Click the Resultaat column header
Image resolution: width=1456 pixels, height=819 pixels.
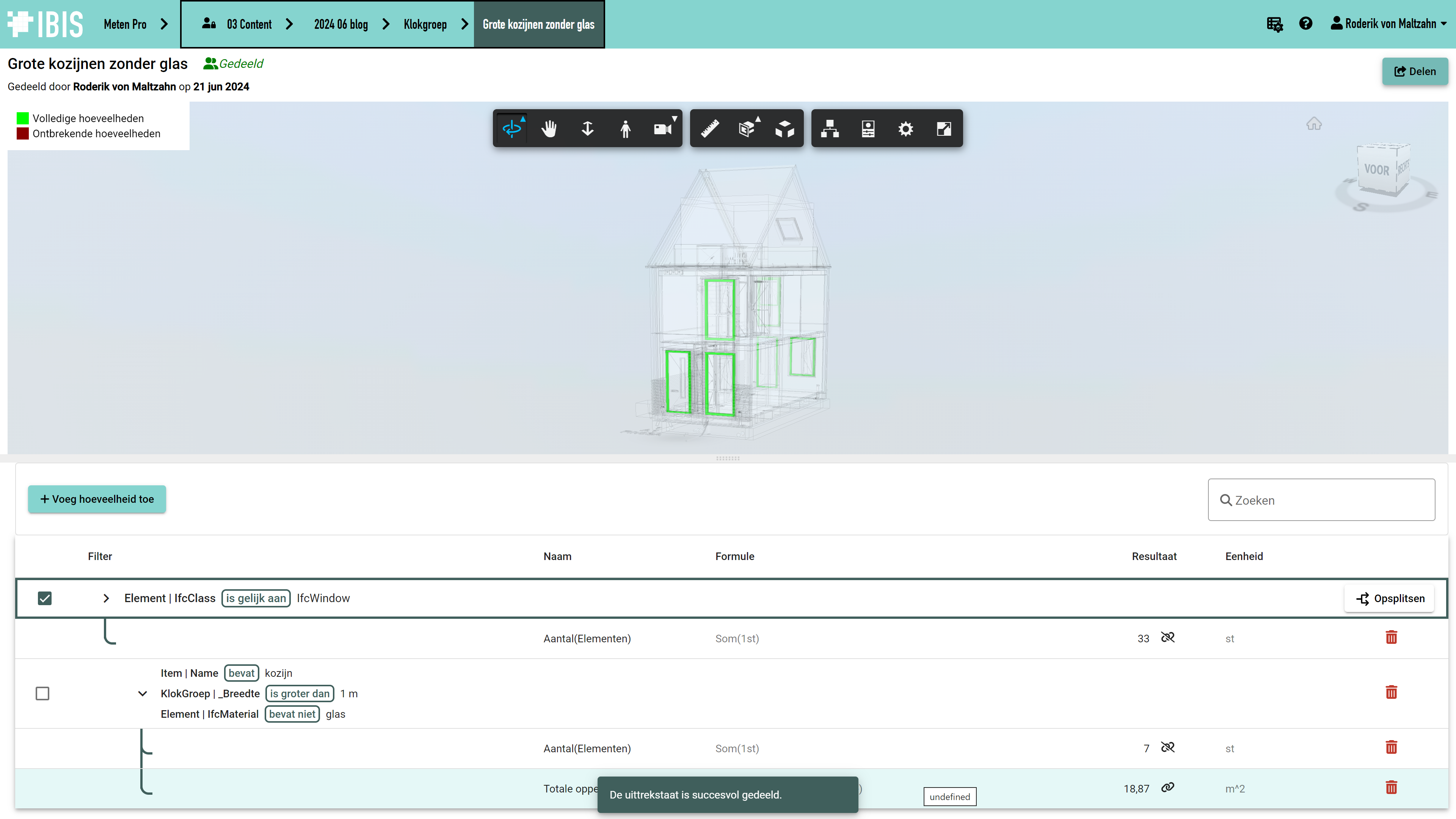pyautogui.click(x=1154, y=556)
